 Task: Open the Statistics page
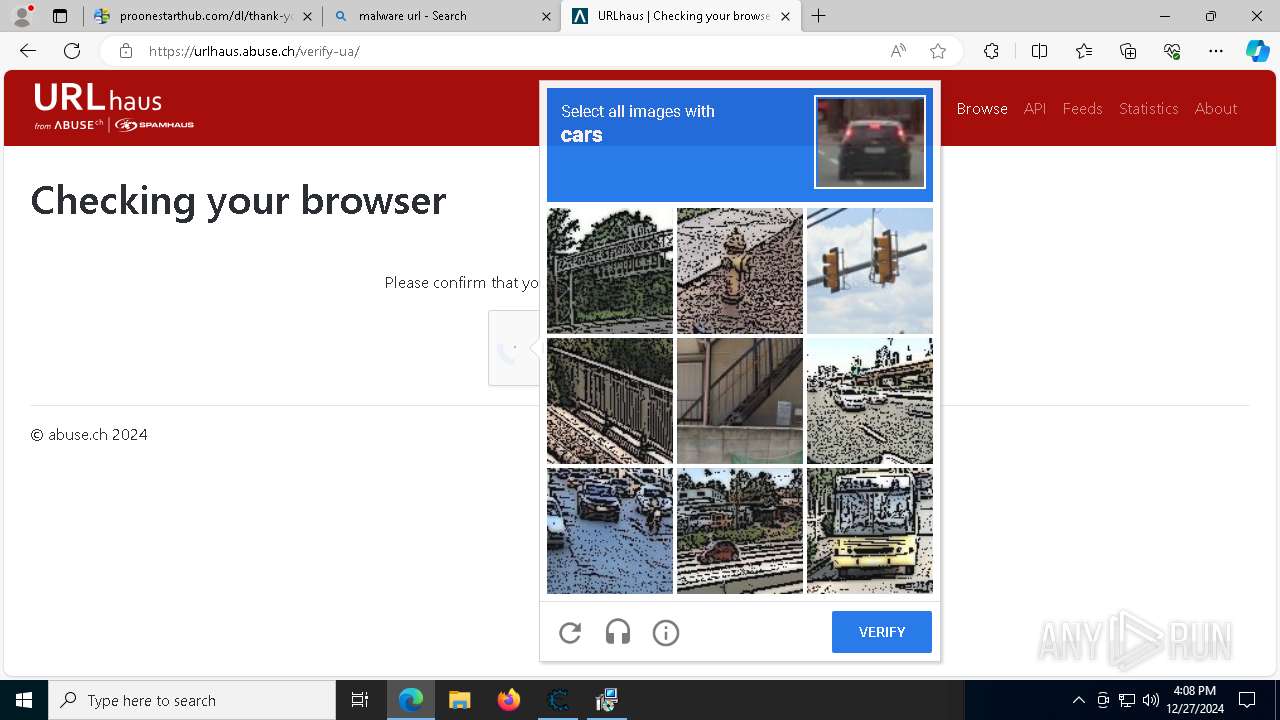1148,108
